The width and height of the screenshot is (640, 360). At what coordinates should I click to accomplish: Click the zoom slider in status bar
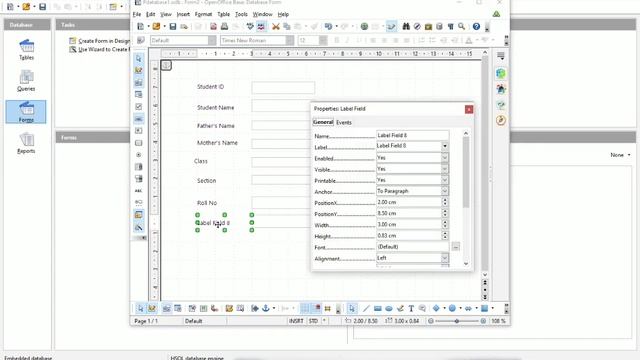tap(457, 321)
